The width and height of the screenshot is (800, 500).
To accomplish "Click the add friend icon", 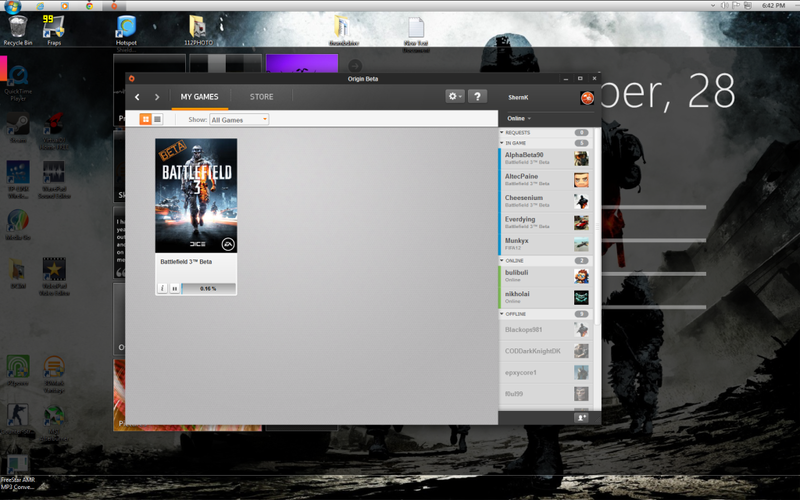I will coord(581,417).
